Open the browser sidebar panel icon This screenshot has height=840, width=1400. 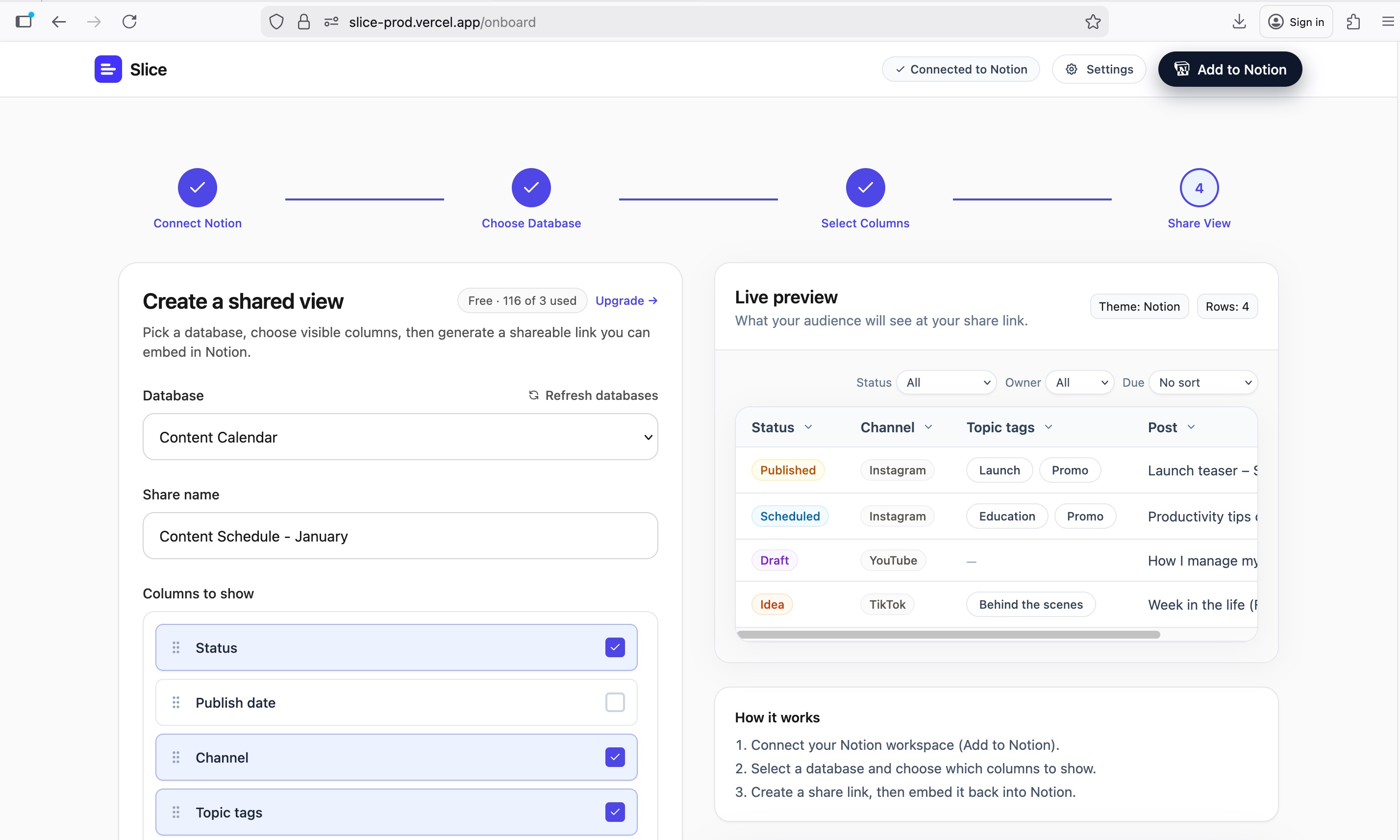24,22
